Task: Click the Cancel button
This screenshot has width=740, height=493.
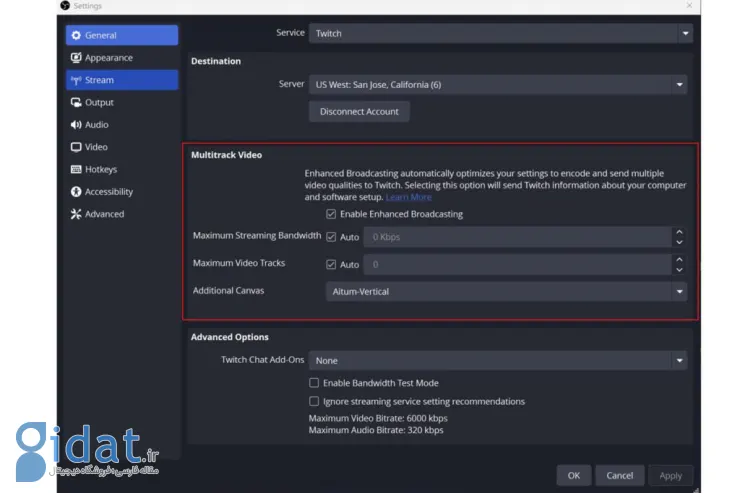Action: (x=620, y=476)
